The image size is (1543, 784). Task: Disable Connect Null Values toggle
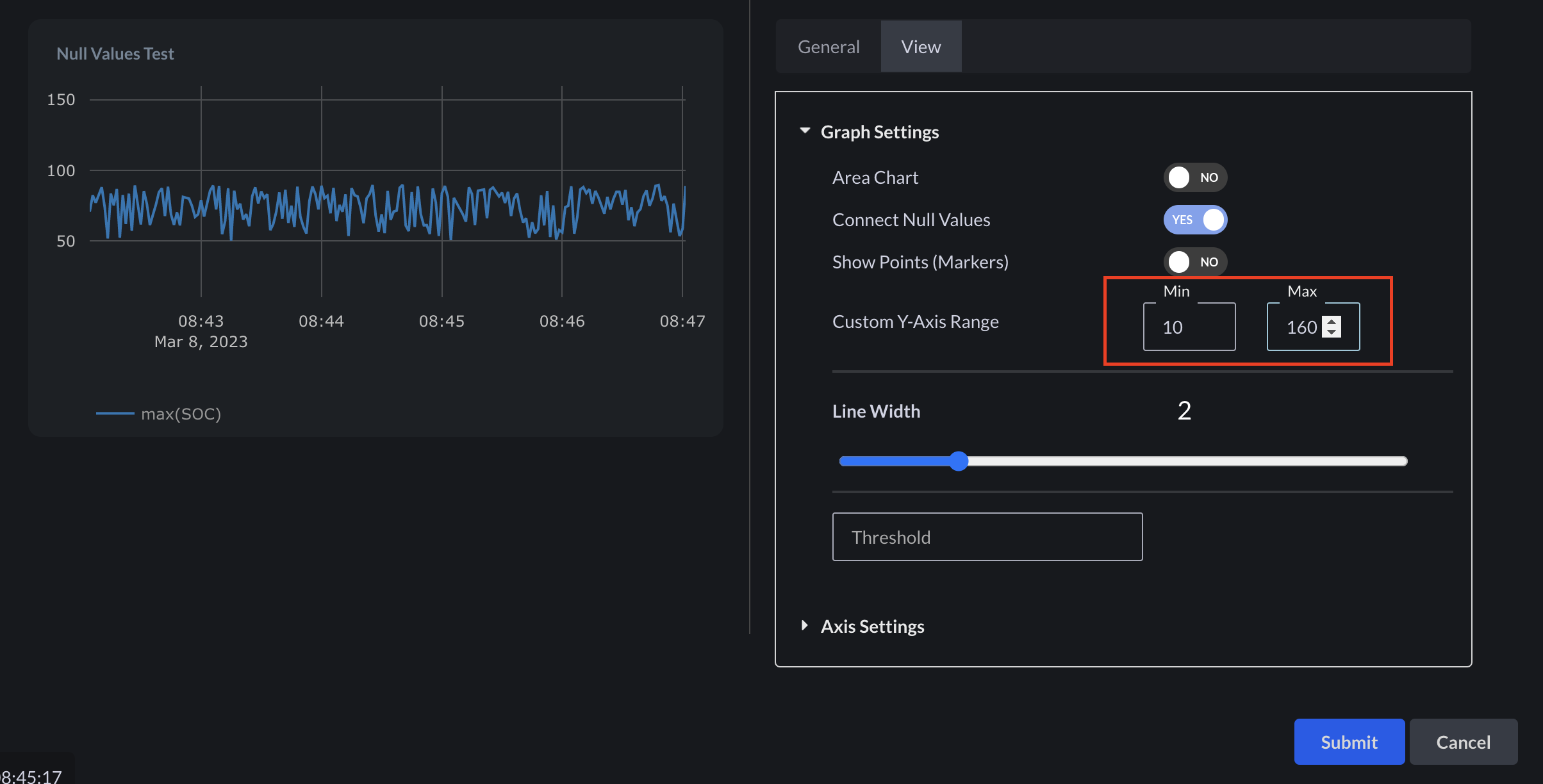click(x=1194, y=220)
